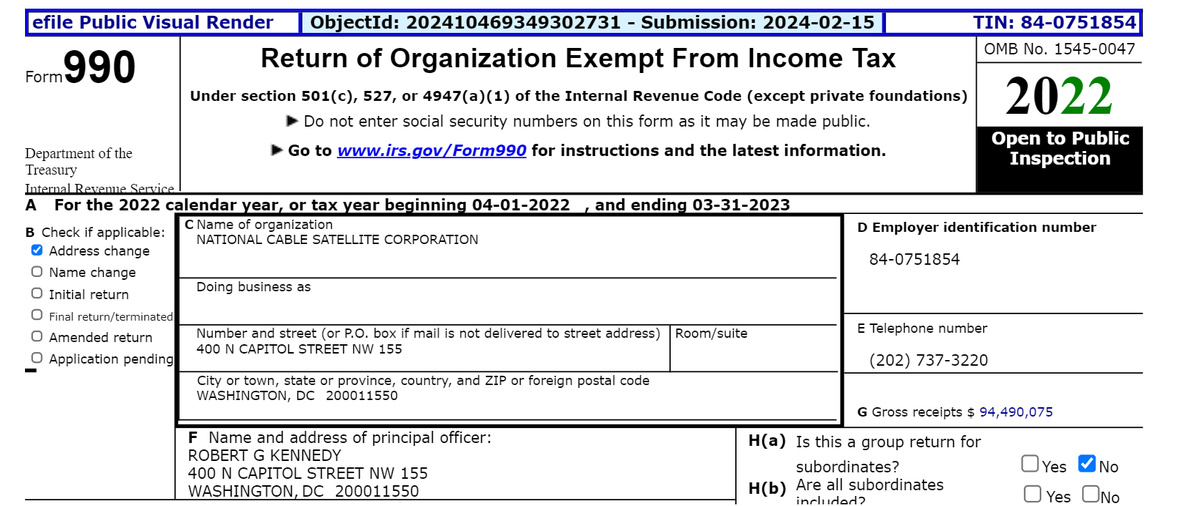The image size is (1200, 506).
Task: Select the Initial return option
Action: [37, 294]
